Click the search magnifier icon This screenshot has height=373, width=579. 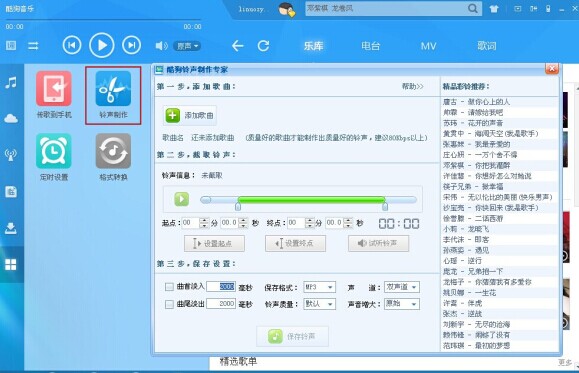coord(473,8)
